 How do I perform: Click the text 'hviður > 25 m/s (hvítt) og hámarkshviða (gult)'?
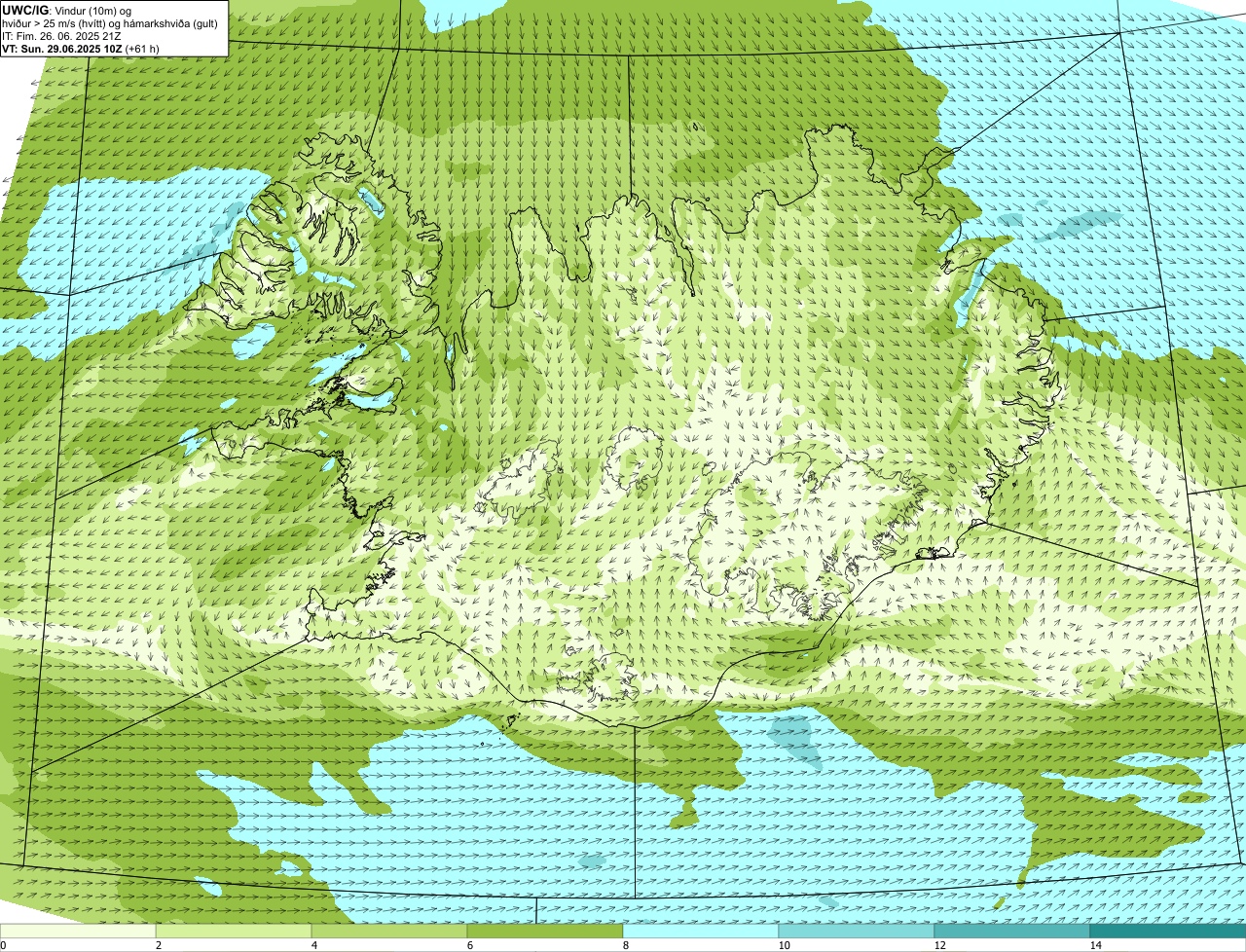[110, 23]
